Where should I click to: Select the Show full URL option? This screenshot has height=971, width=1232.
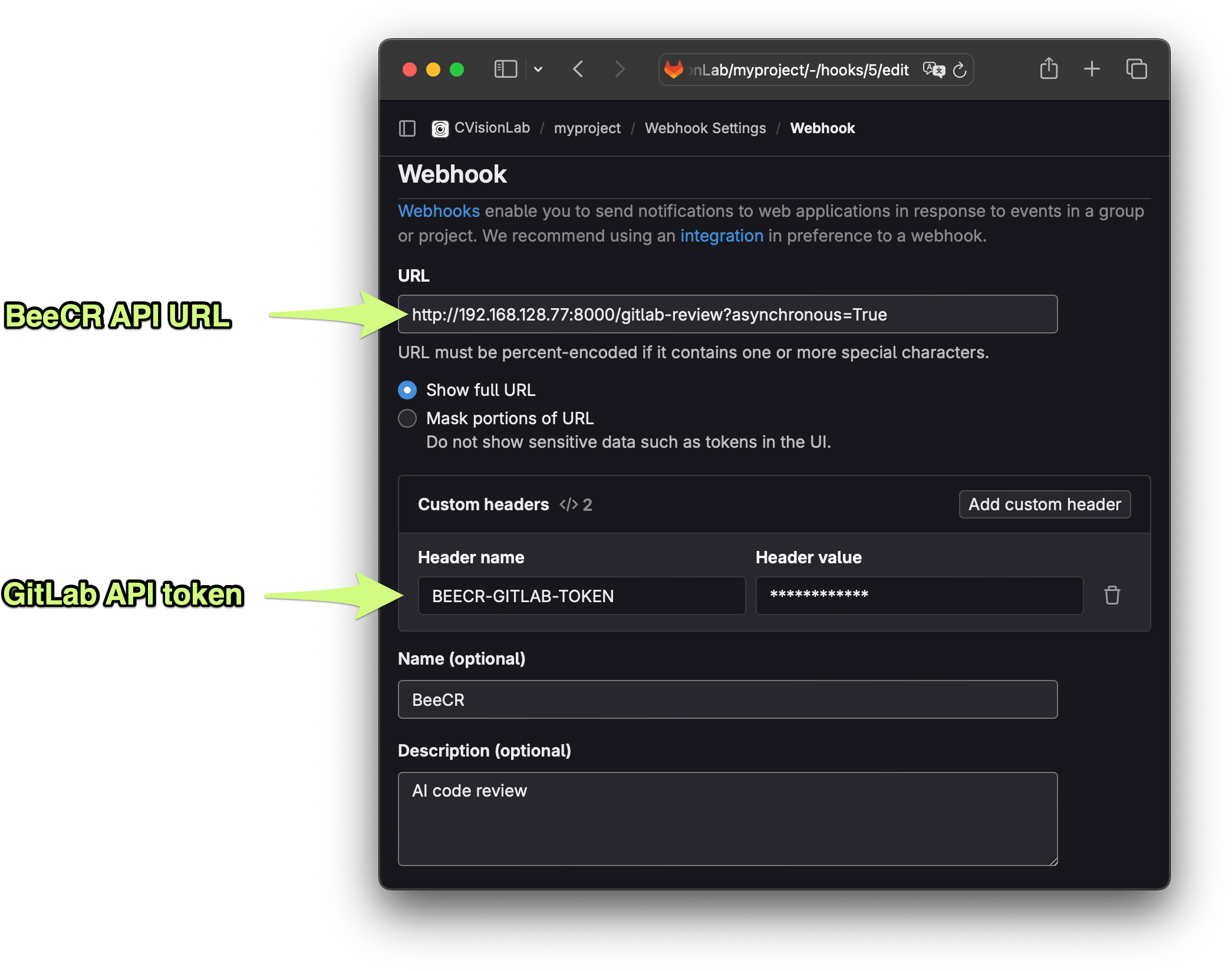407,389
